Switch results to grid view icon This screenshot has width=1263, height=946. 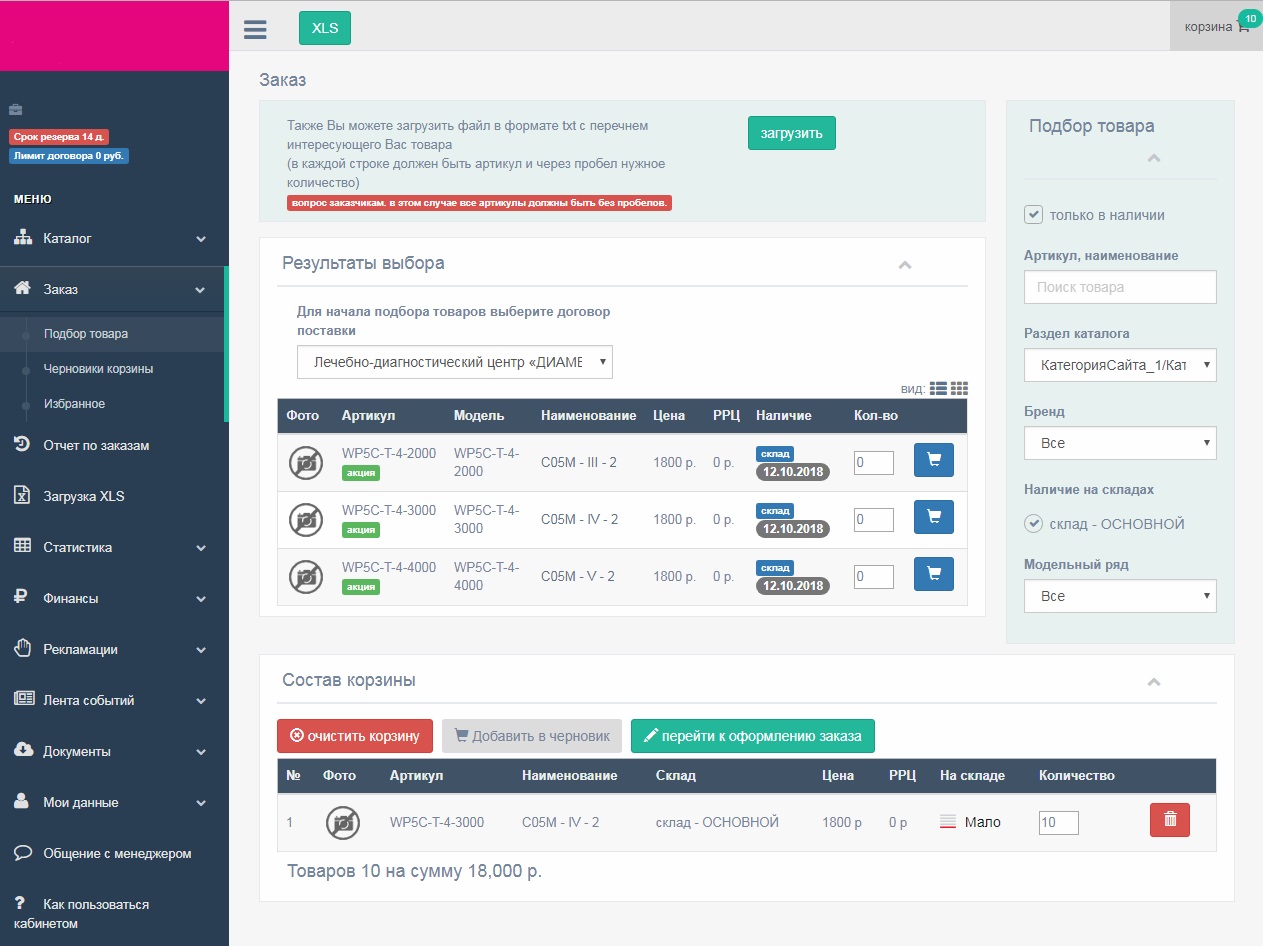tap(959, 389)
